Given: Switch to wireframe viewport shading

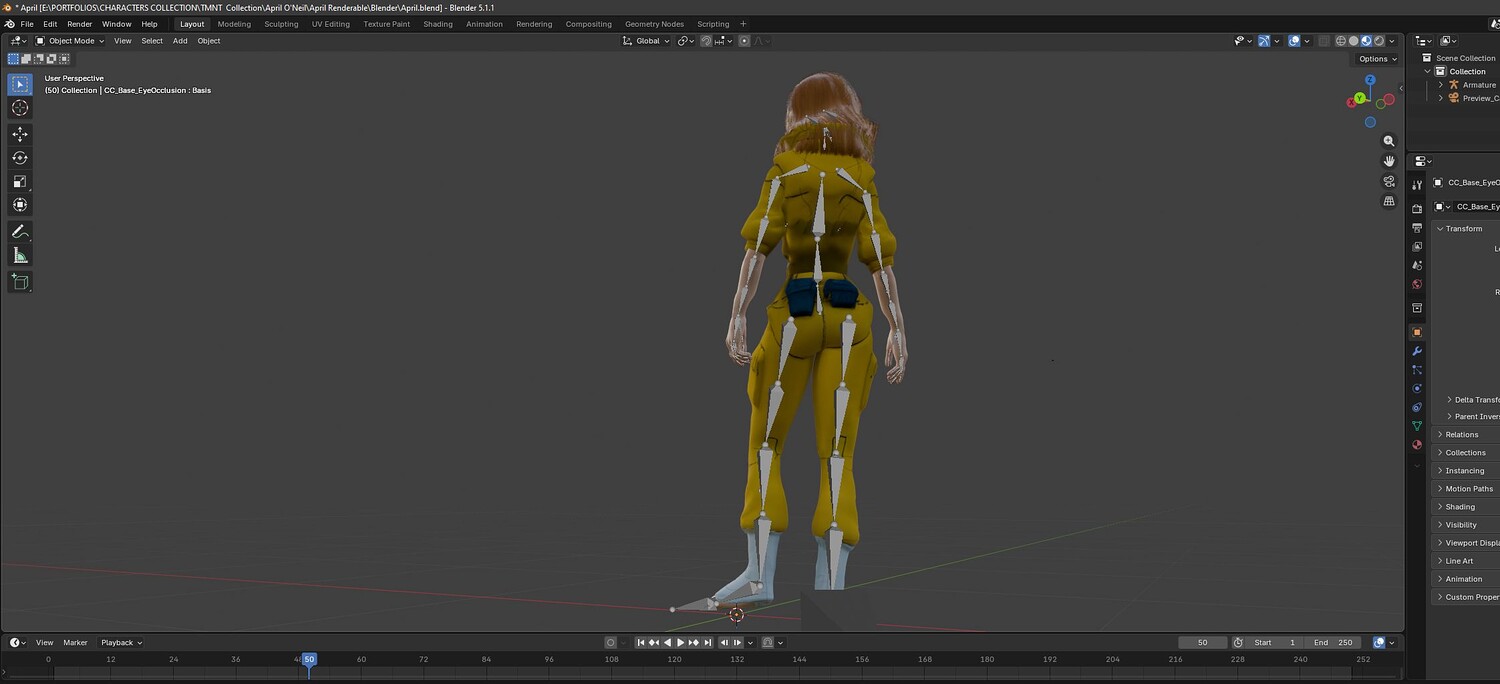Looking at the screenshot, I should click(1341, 41).
